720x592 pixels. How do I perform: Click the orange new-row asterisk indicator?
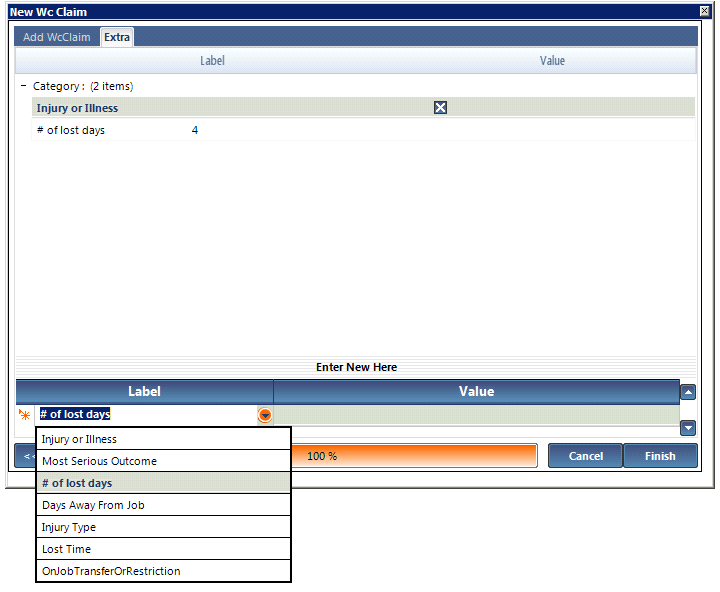coord(24,415)
